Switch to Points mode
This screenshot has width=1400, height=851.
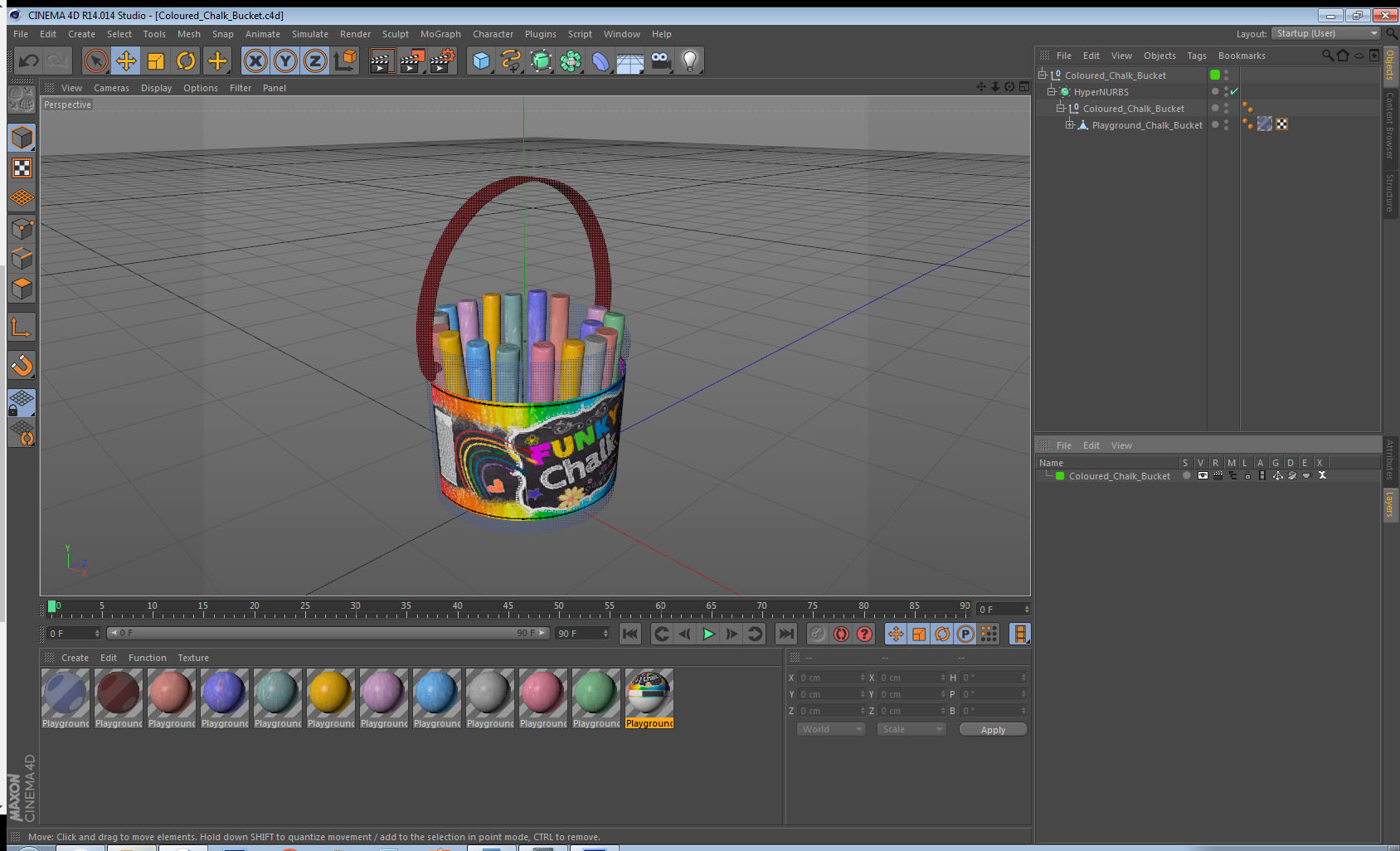point(22,228)
